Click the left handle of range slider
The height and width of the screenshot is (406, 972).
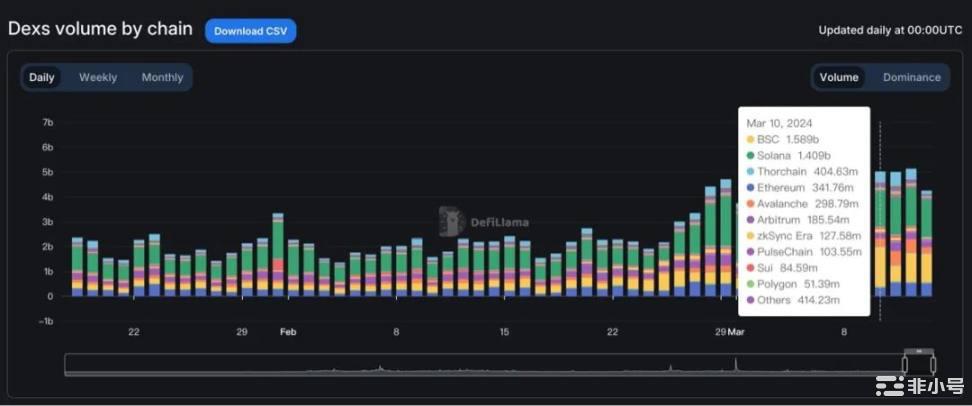pos(905,364)
